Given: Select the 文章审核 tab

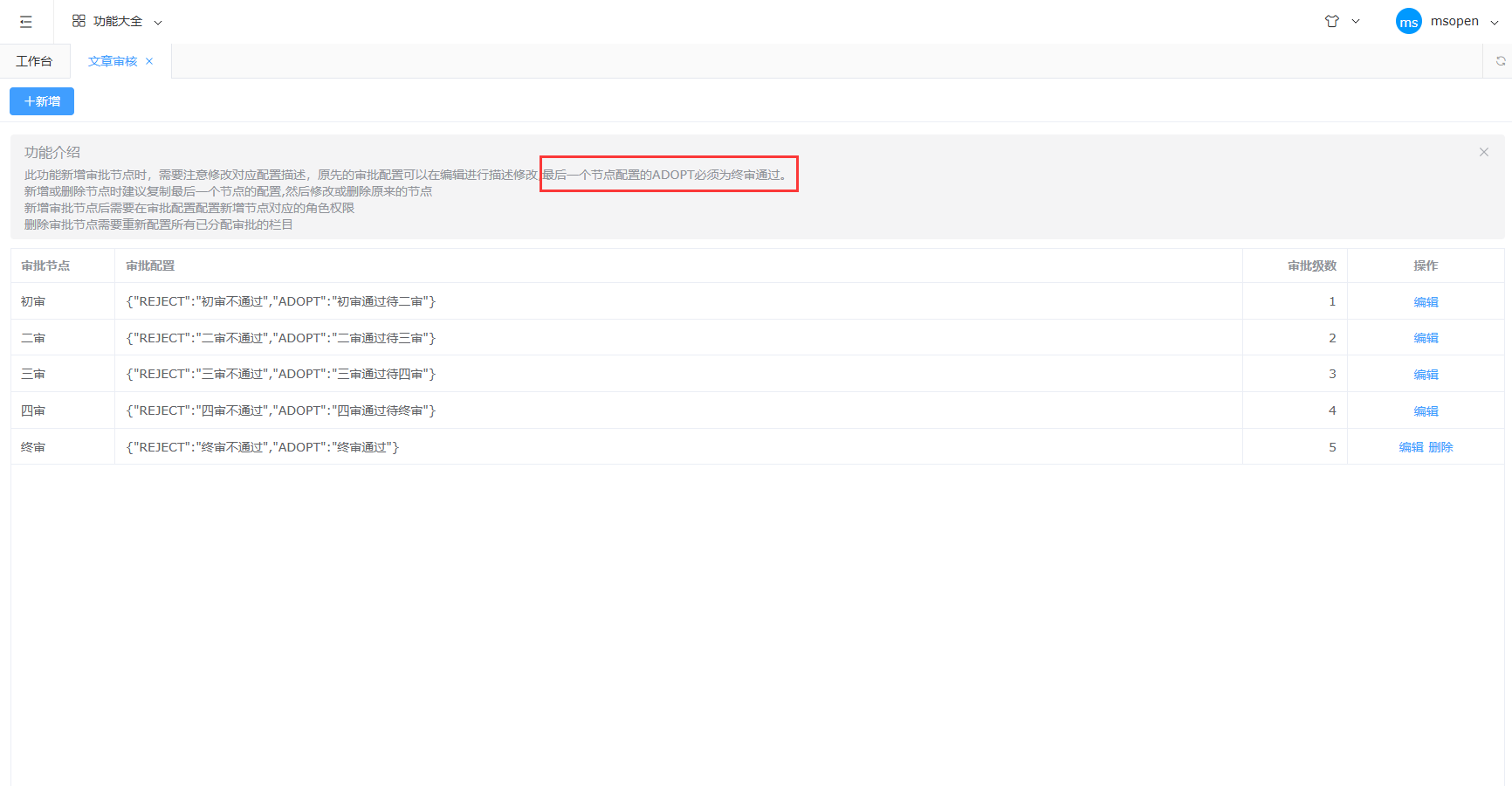Looking at the screenshot, I should click(113, 61).
